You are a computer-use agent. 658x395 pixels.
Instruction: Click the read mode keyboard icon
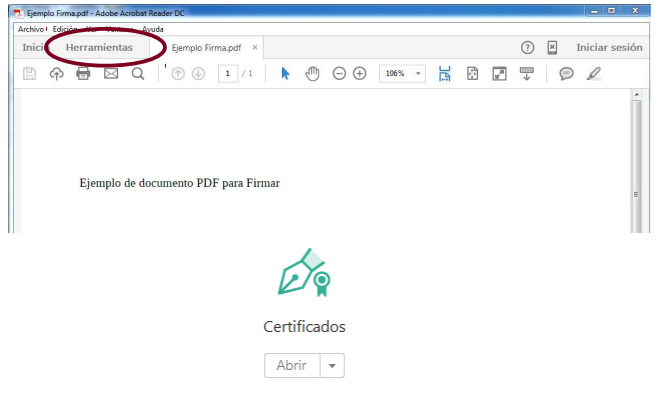[527, 74]
